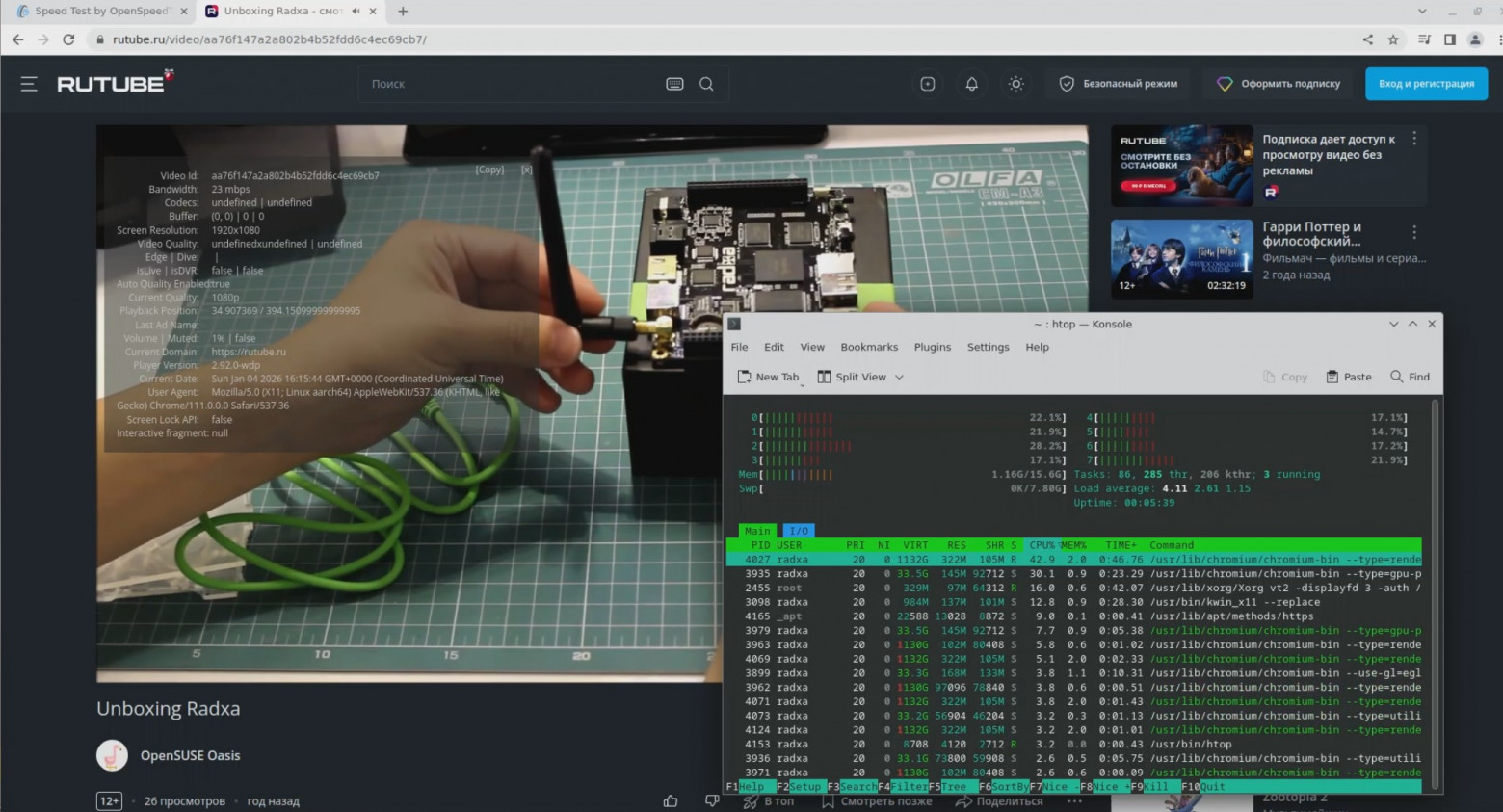Open the subscription promo thumbnail

coord(1182,166)
